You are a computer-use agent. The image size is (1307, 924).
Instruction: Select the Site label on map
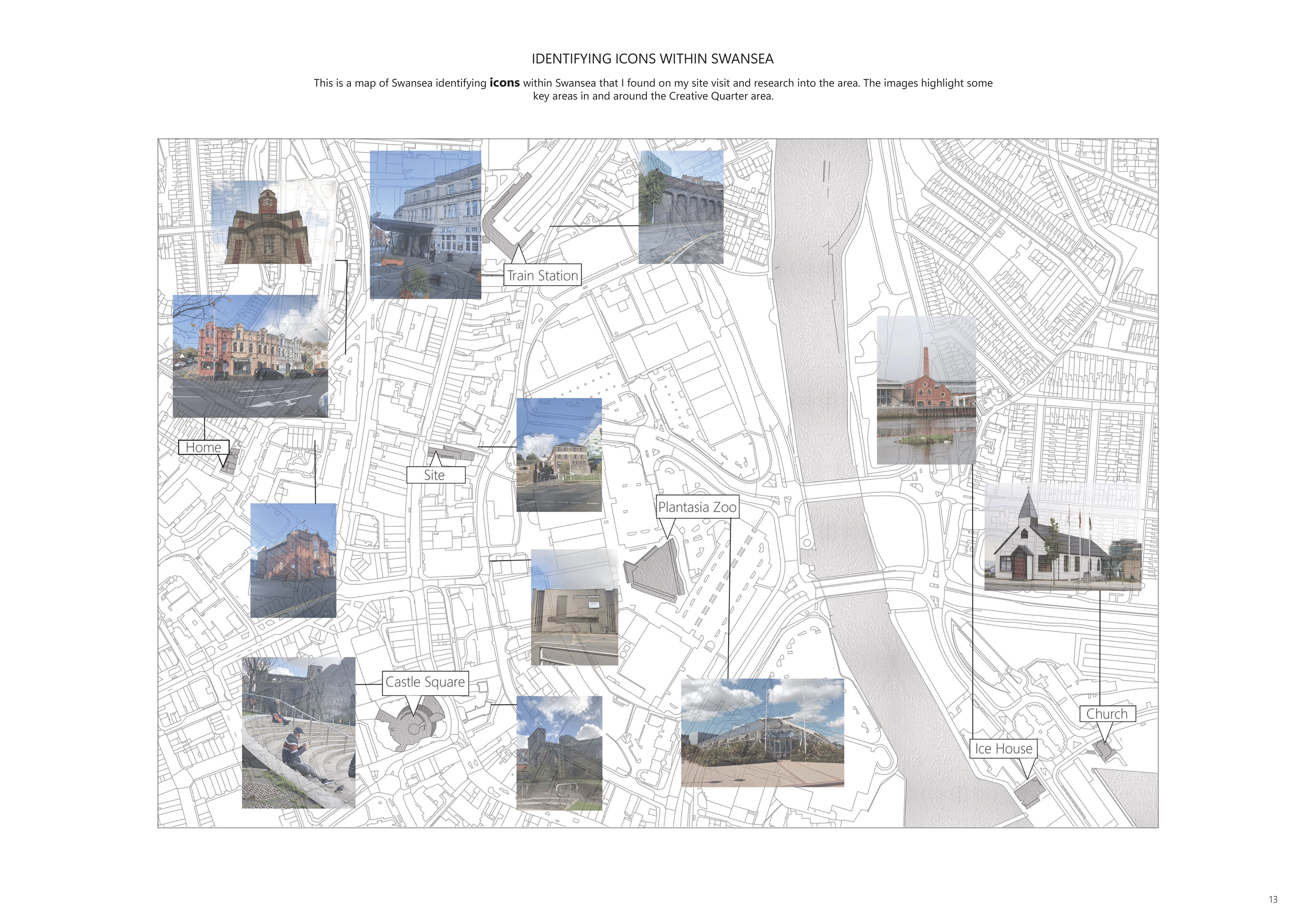pyautogui.click(x=435, y=475)
